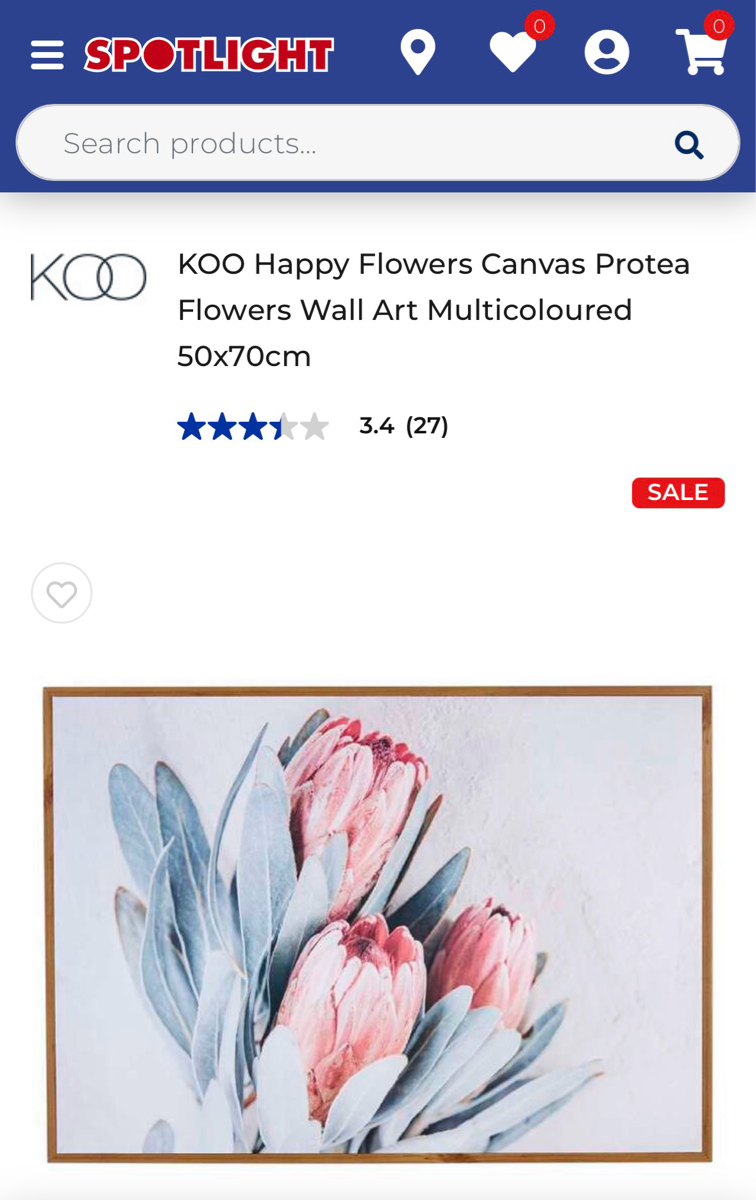The image size is (756, 1200).
Task: Open the hamburger navigation menu
Action: 47,55
